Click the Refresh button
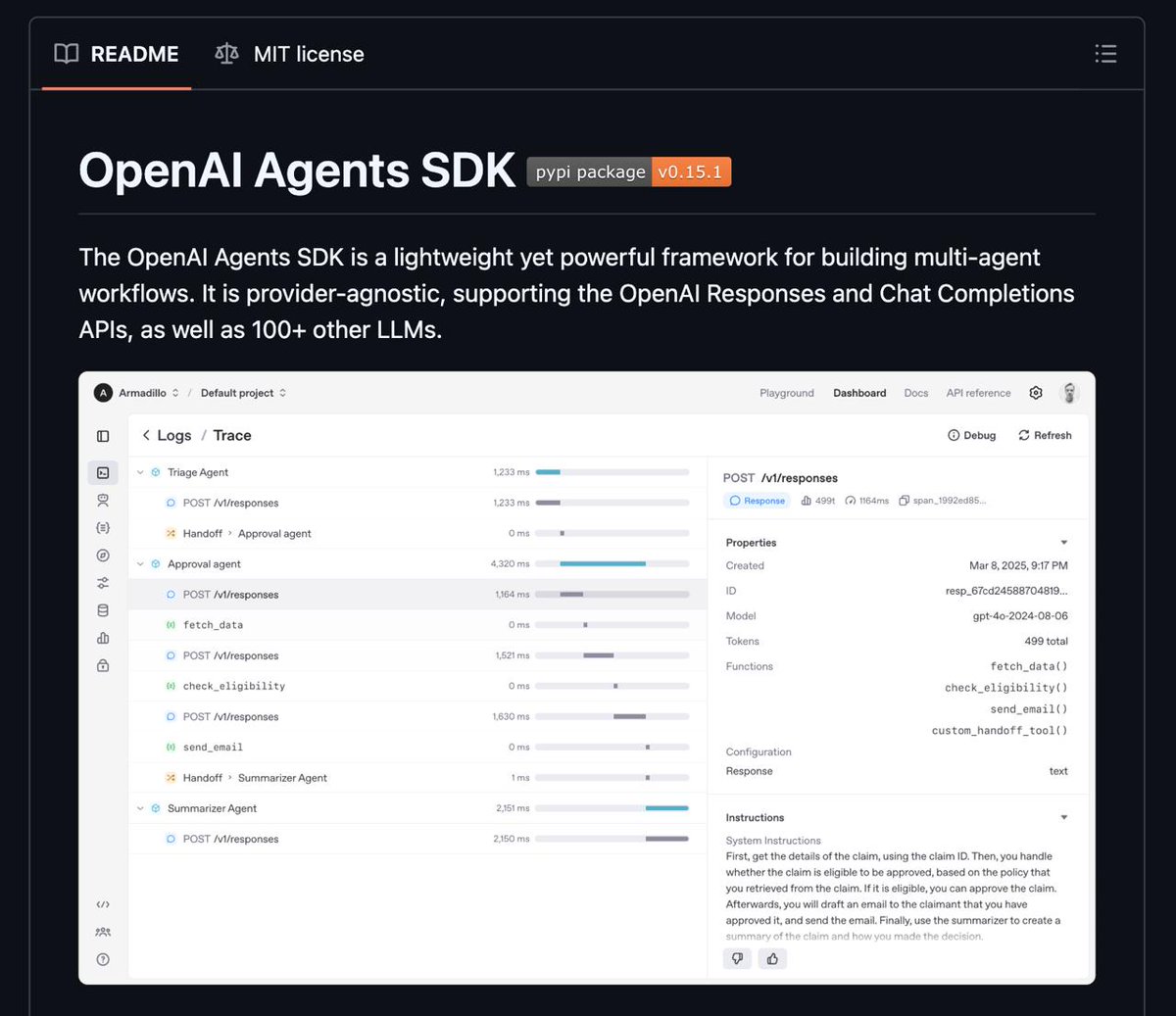The image size is (1176, 1016). (1045, 436)
